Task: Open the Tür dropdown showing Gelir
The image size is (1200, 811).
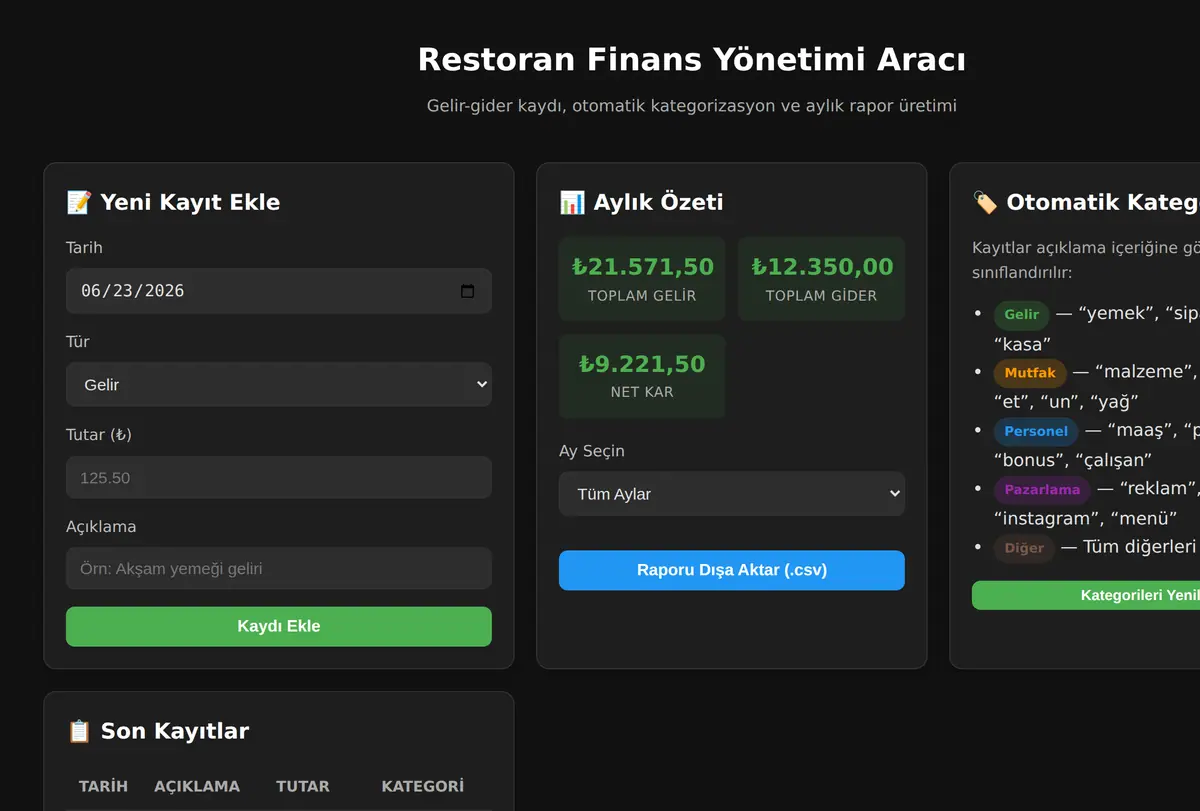Action: coord(279,384)
